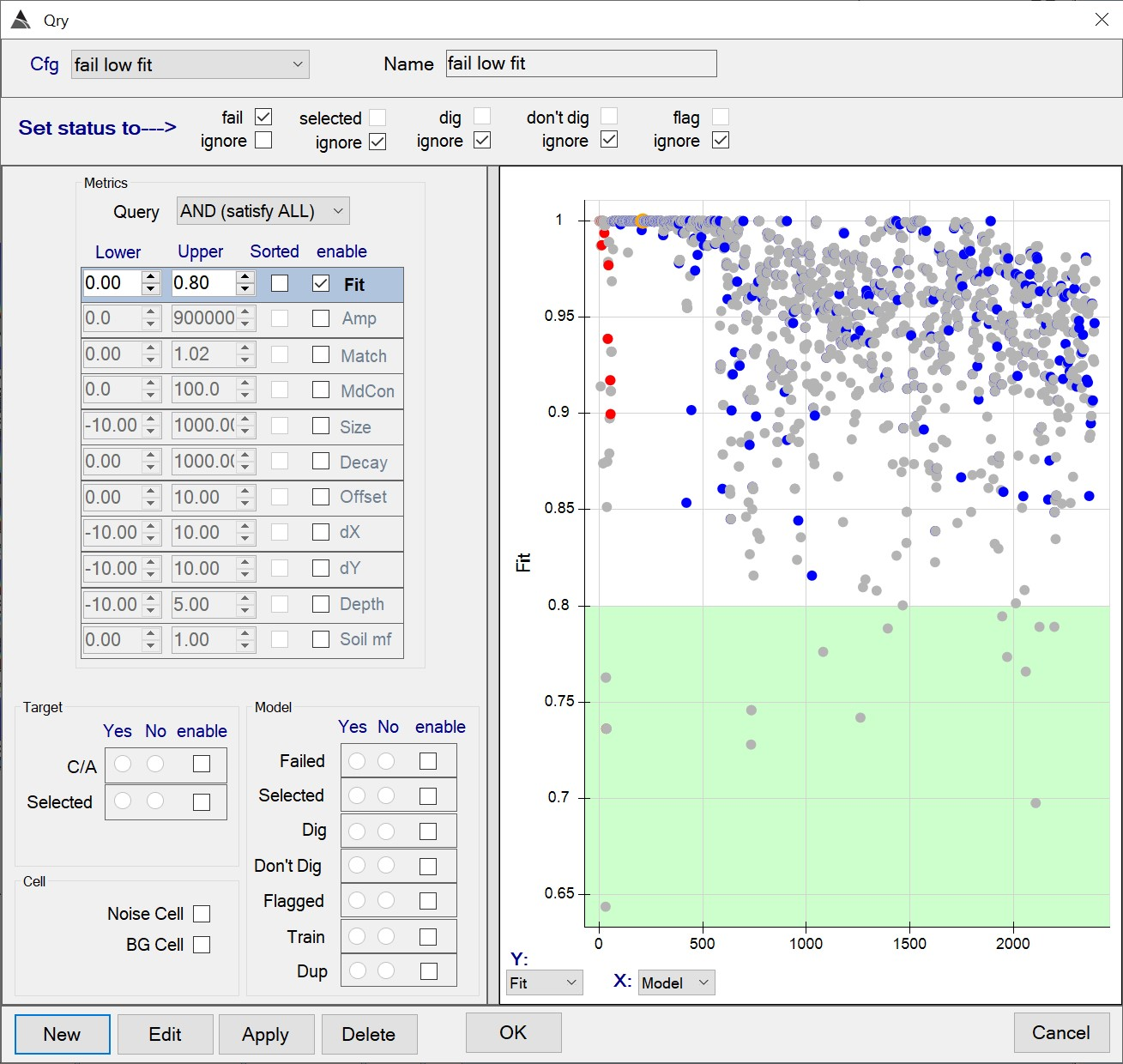Toggle the flag status checkbox
This screenshot has width=1123, height=1064.
pyautogui.click(x=721, y=116)
